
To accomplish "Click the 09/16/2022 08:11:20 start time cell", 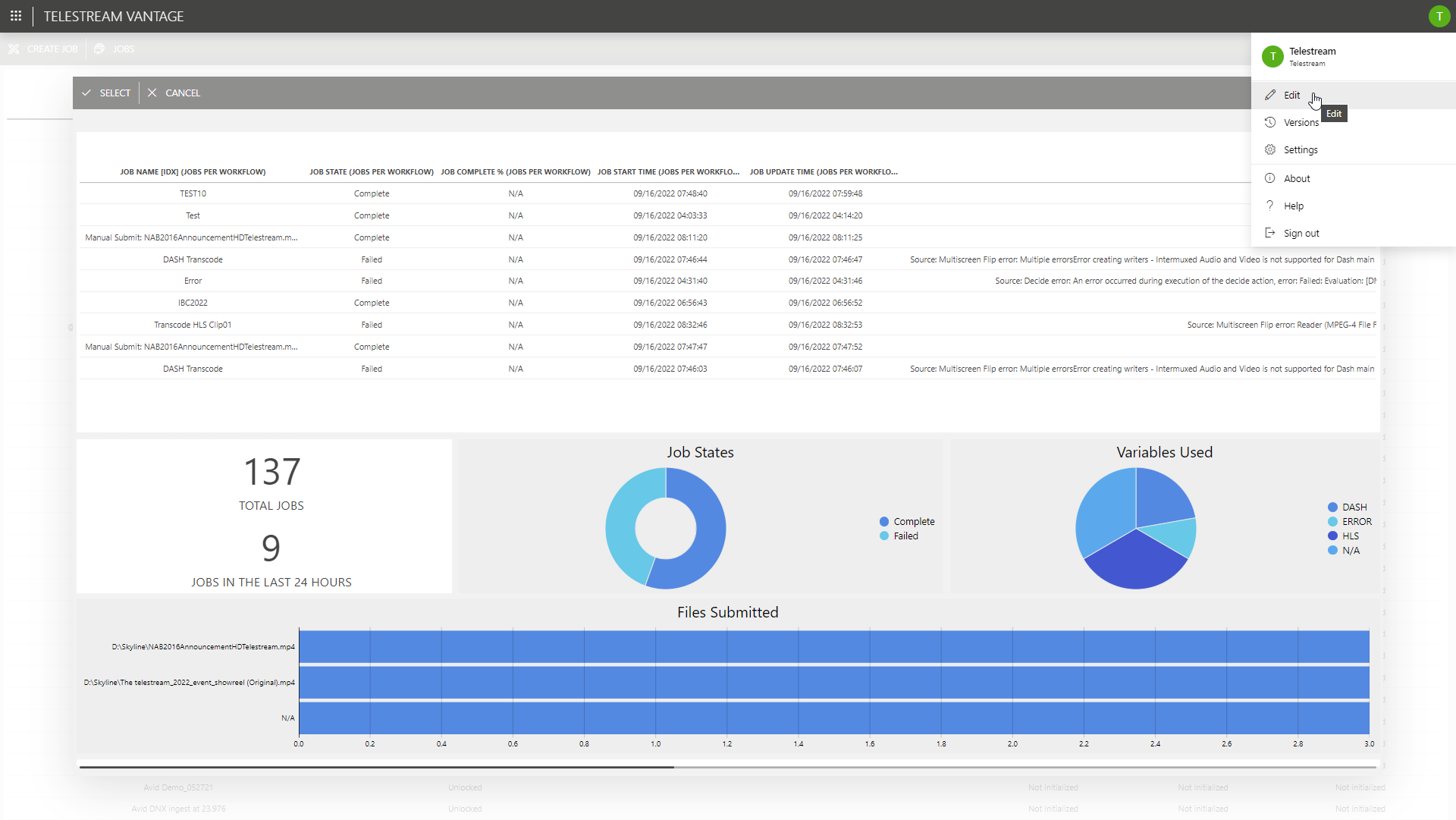I will tap(670, 237).
